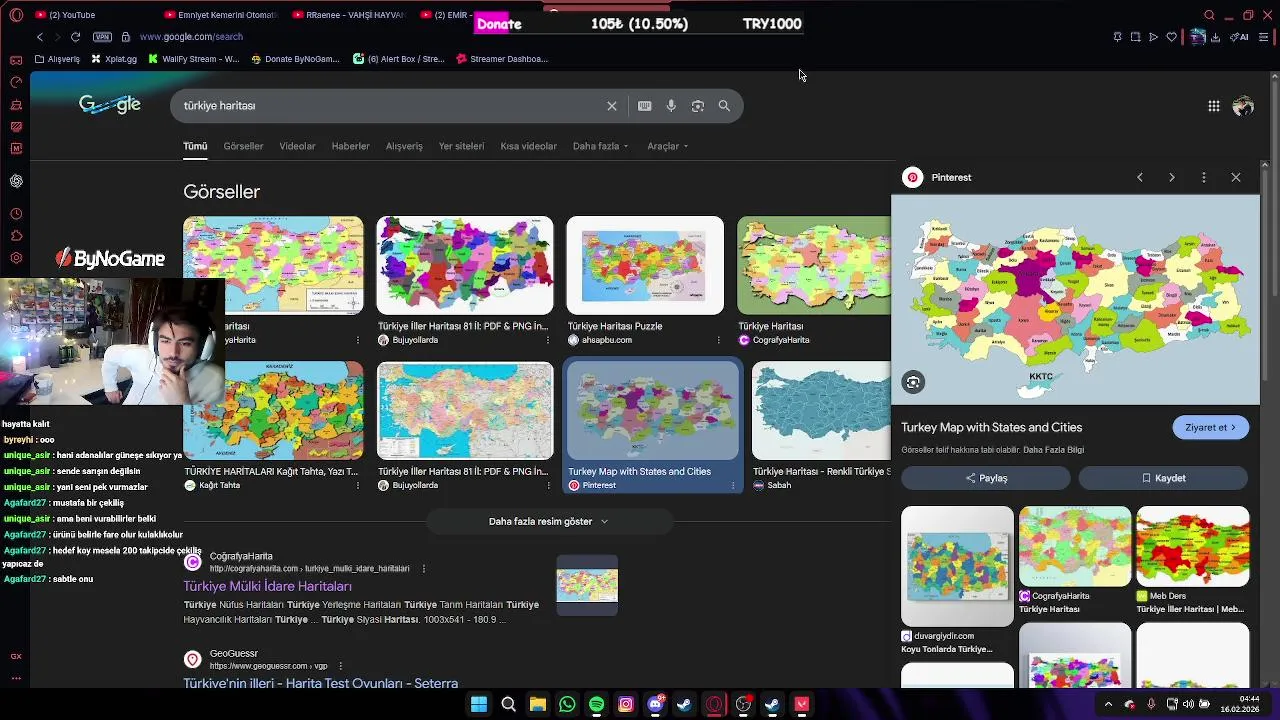The width and height of the screenshot is (1280, 720).
Task: Open Instagram from the taskbar
Action: coord(626,704)
